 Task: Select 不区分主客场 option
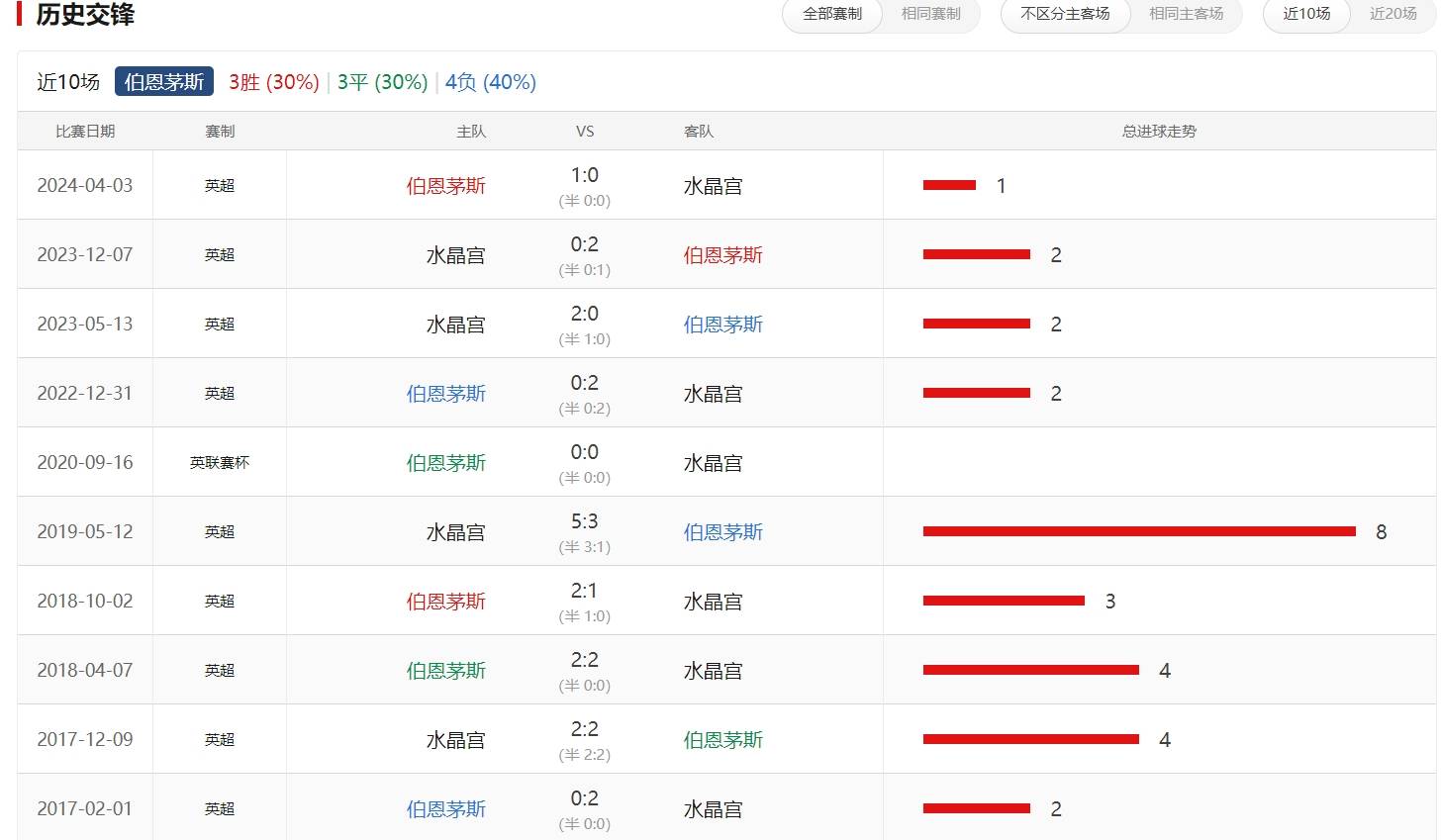[x=1065, y=14]
